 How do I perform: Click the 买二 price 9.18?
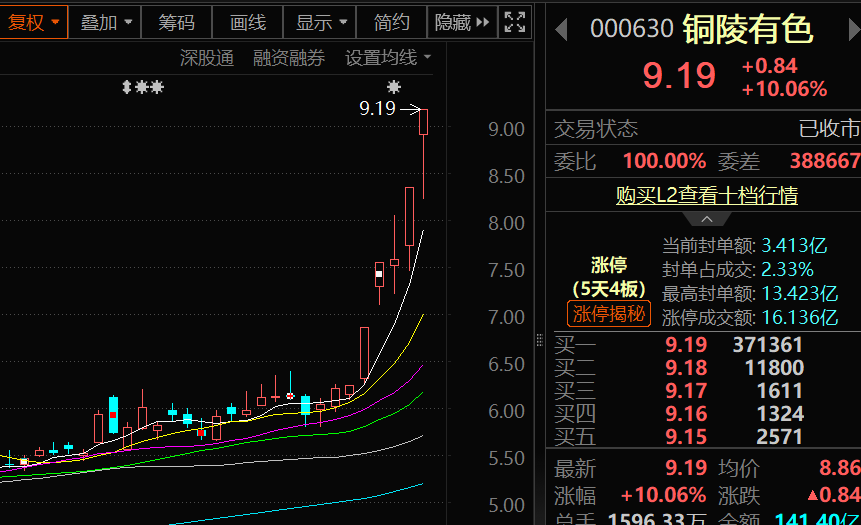click(686, 367)
